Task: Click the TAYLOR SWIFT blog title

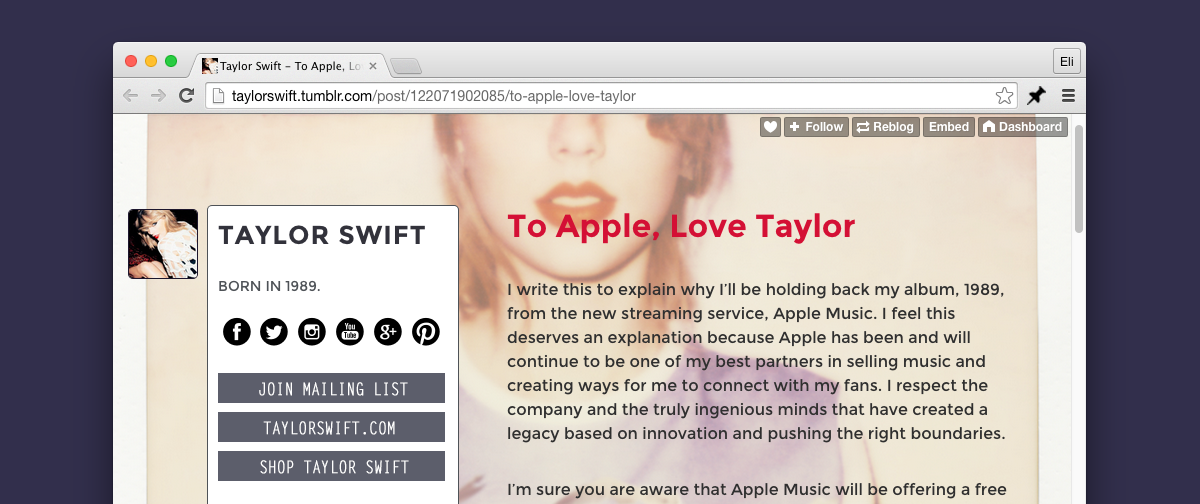Action: [x=322, y=236]
